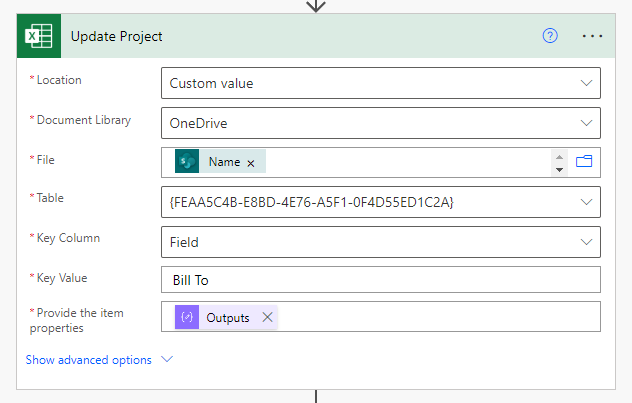Click the SharePoint icon on Name token
This screenshot has height=403, width=632.
point(187,161)
